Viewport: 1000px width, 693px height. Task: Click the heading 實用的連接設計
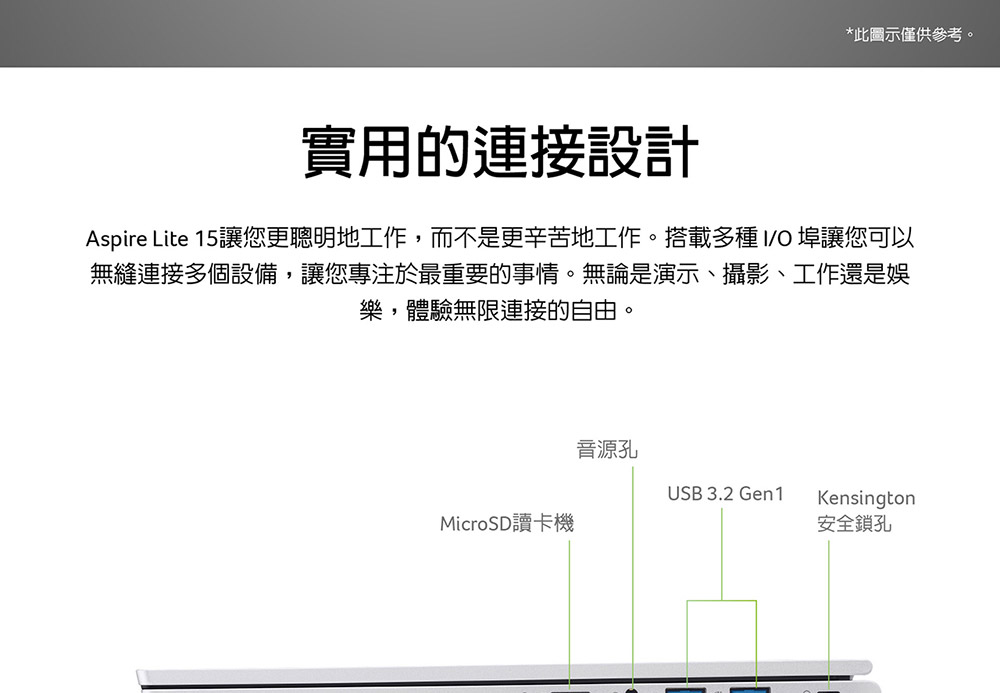pos(500,152)
